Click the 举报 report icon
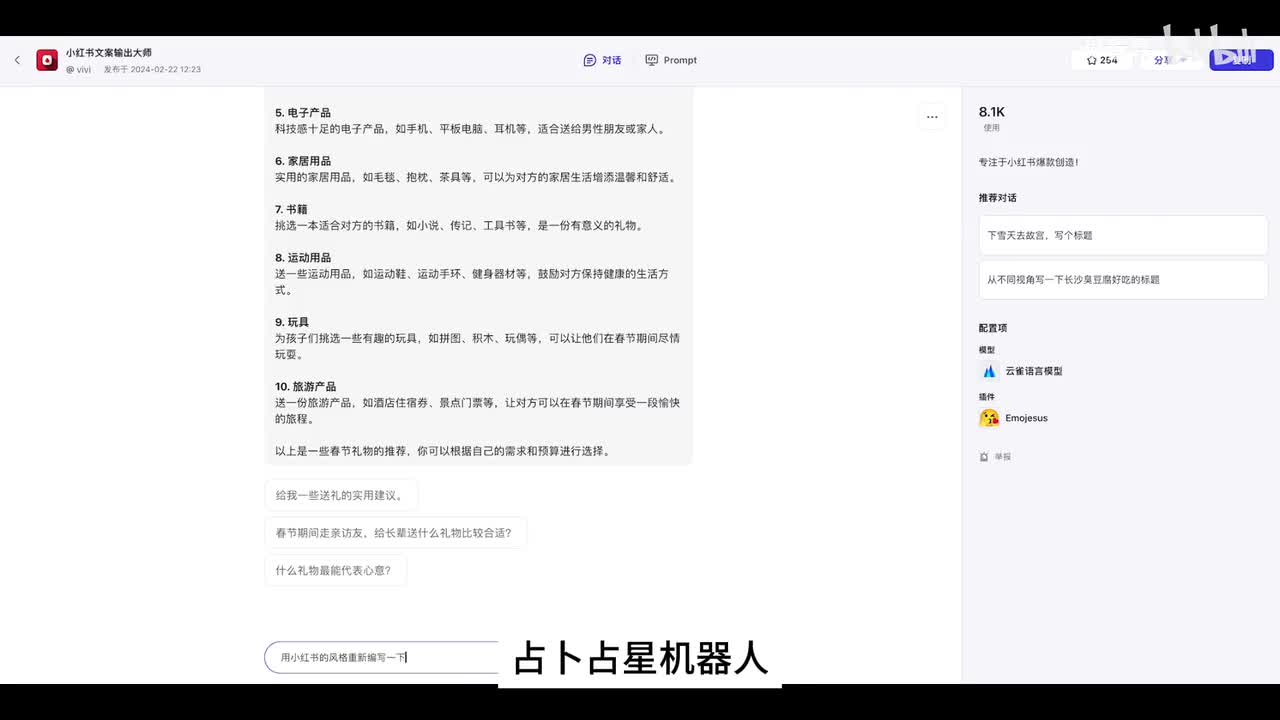 985,457
